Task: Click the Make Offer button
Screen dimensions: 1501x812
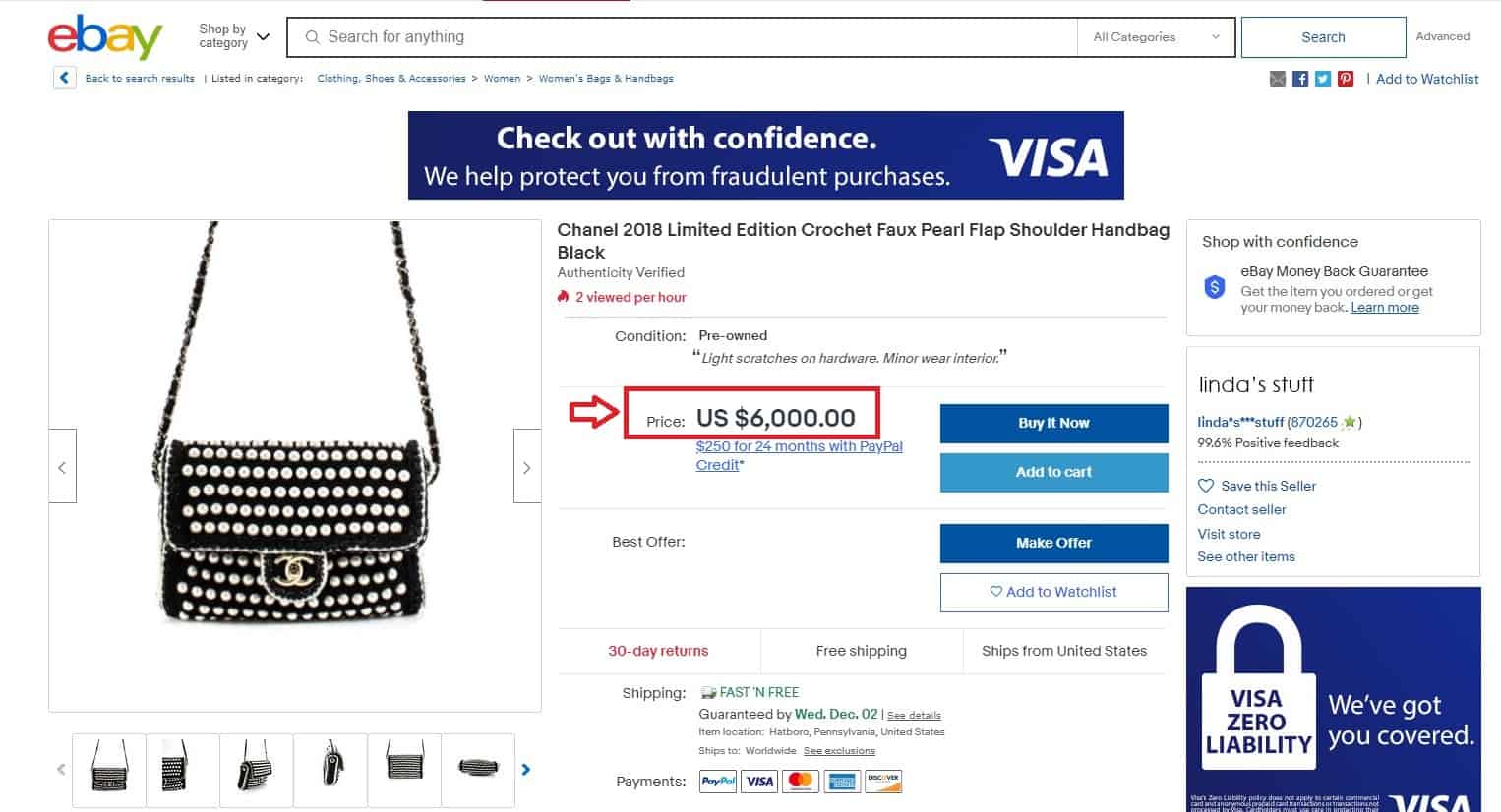Action: click(x=1053, y=543)
